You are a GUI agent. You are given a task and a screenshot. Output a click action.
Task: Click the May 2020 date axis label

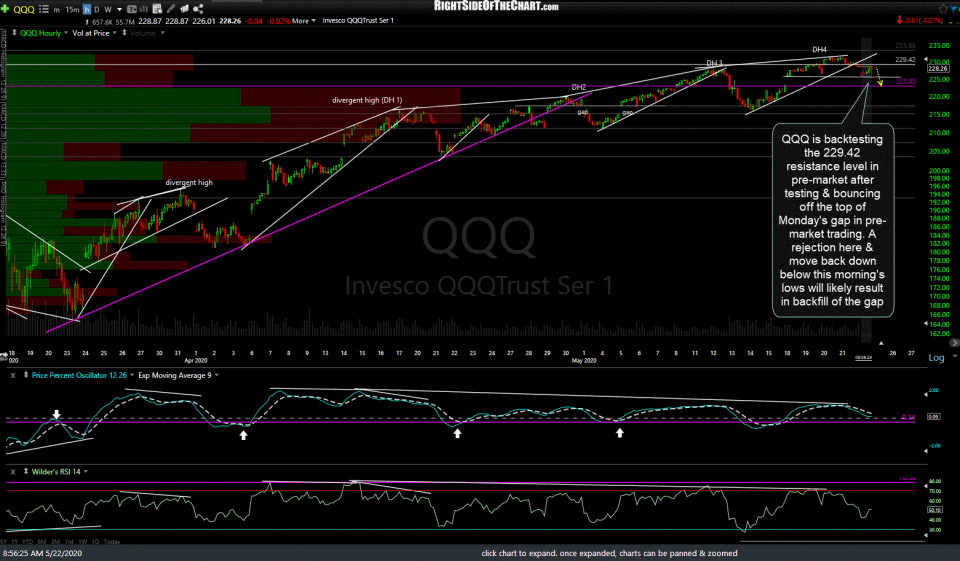(584, 361)
